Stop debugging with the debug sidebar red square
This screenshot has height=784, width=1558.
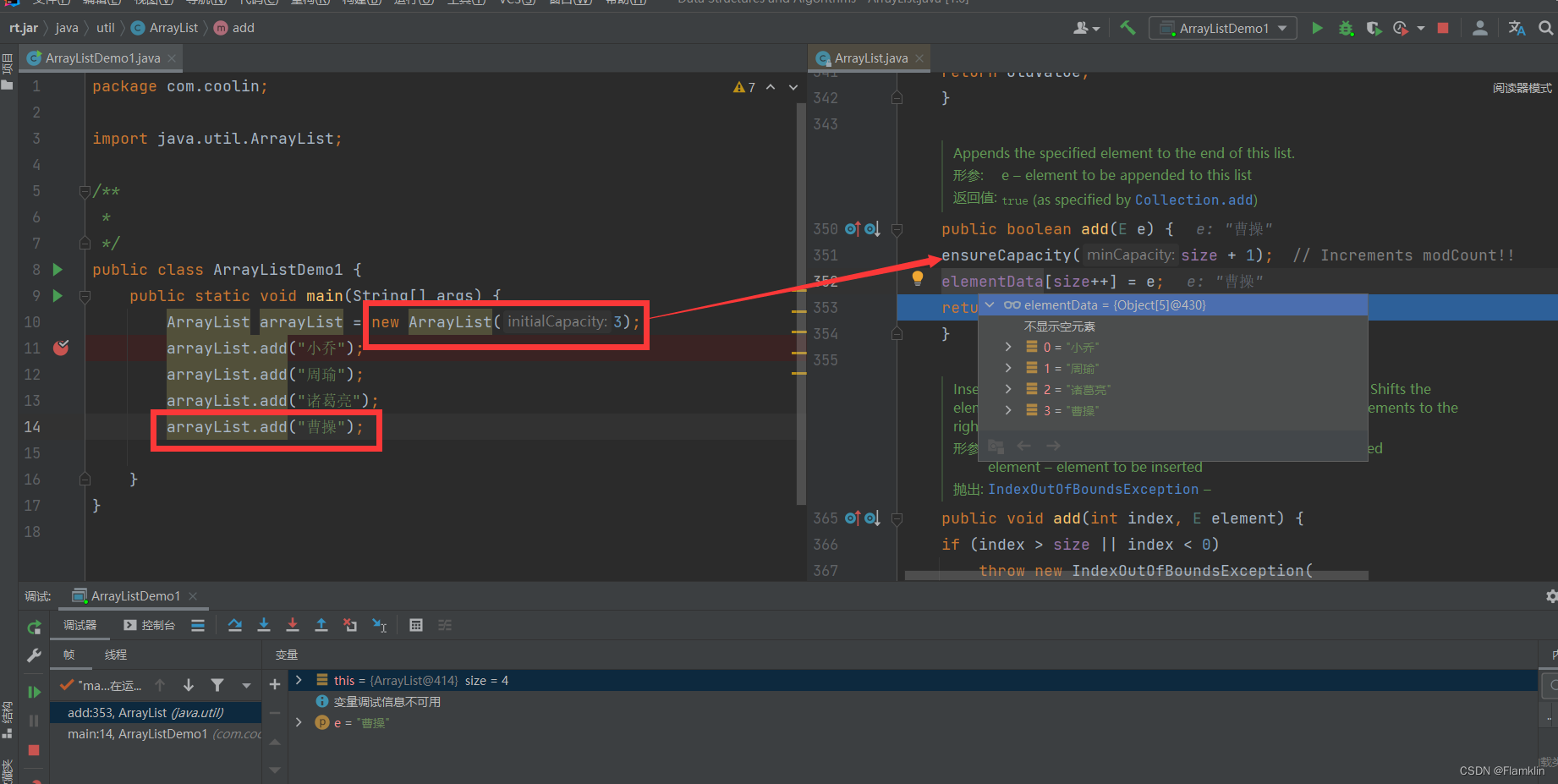34,750
